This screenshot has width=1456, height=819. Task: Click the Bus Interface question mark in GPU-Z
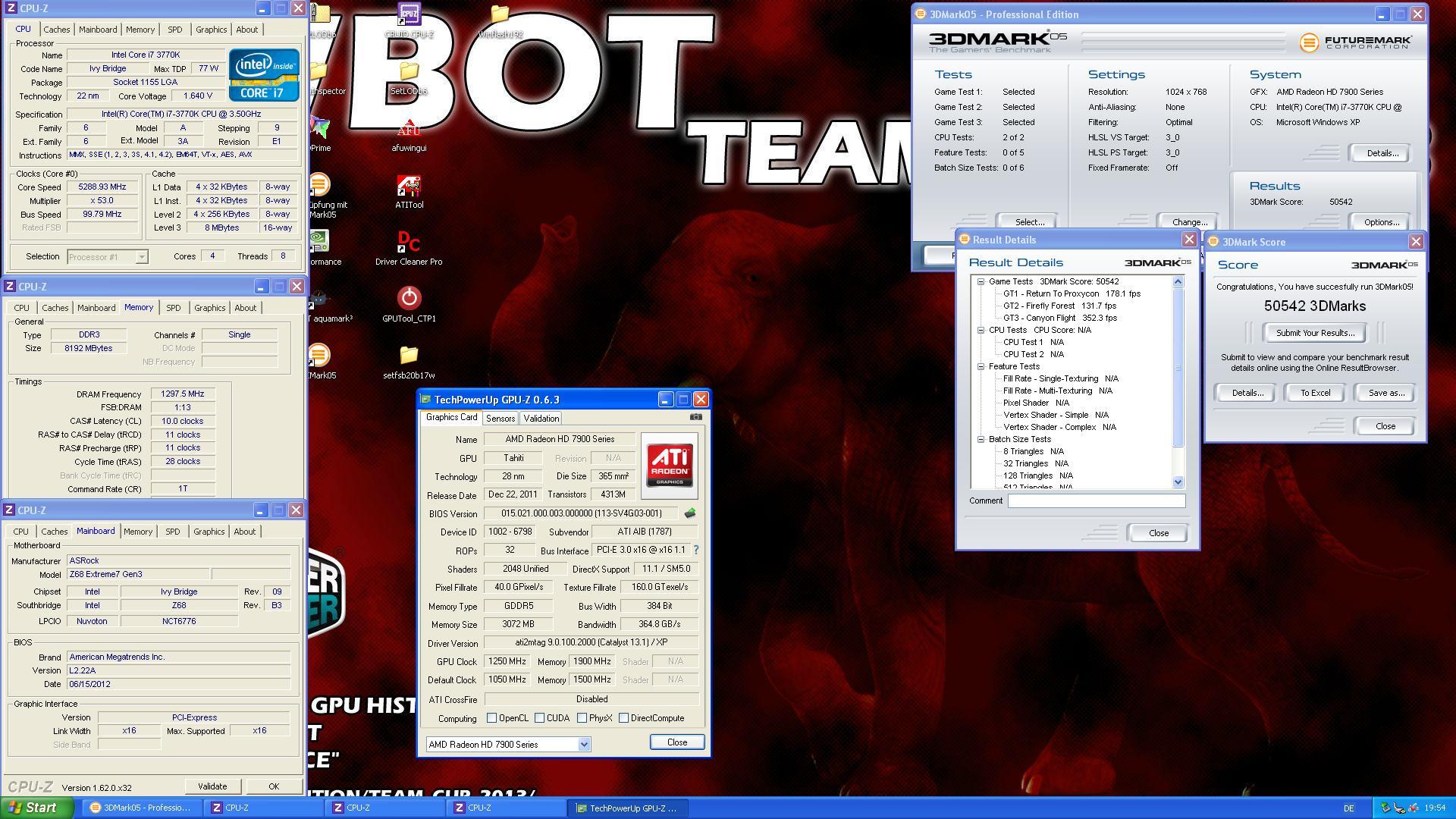695,550
